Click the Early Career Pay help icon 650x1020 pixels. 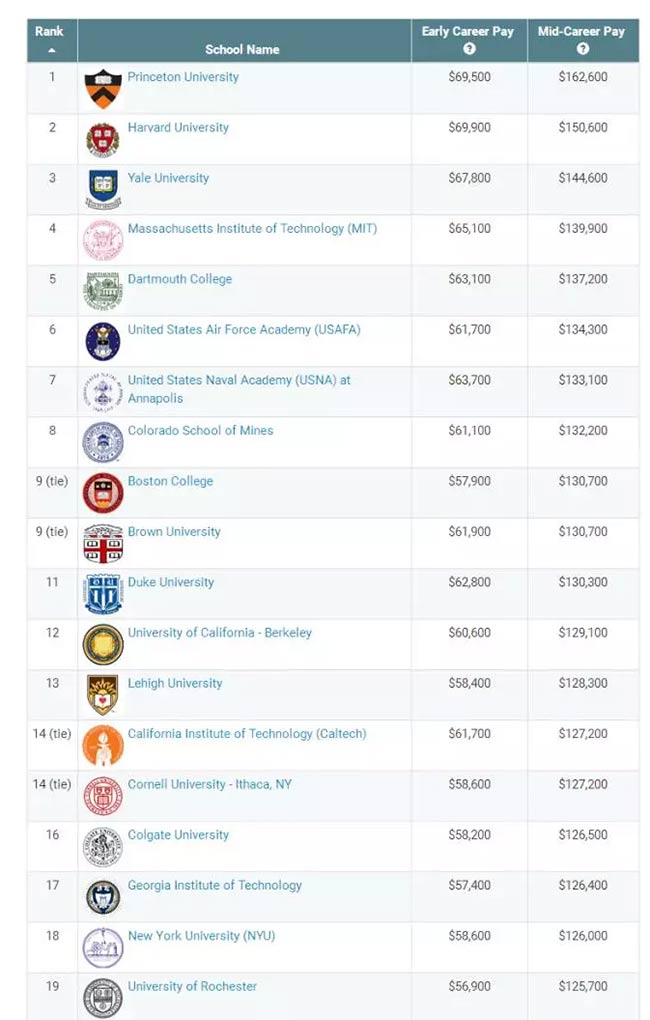pos(469,49)
